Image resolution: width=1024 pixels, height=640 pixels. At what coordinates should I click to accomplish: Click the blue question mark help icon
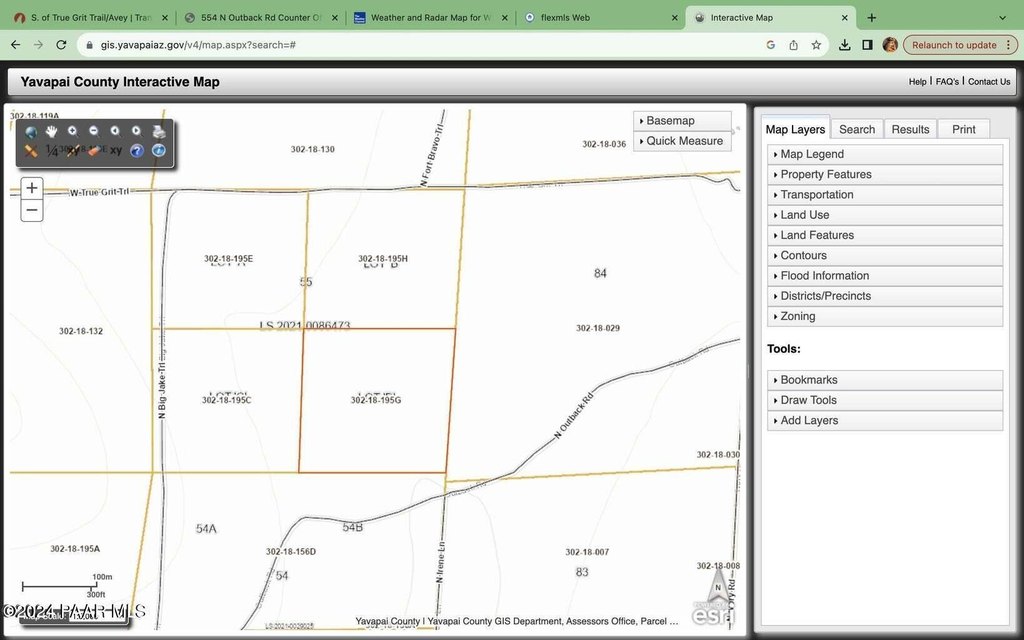pyautogui.click(x=137, y=151)
